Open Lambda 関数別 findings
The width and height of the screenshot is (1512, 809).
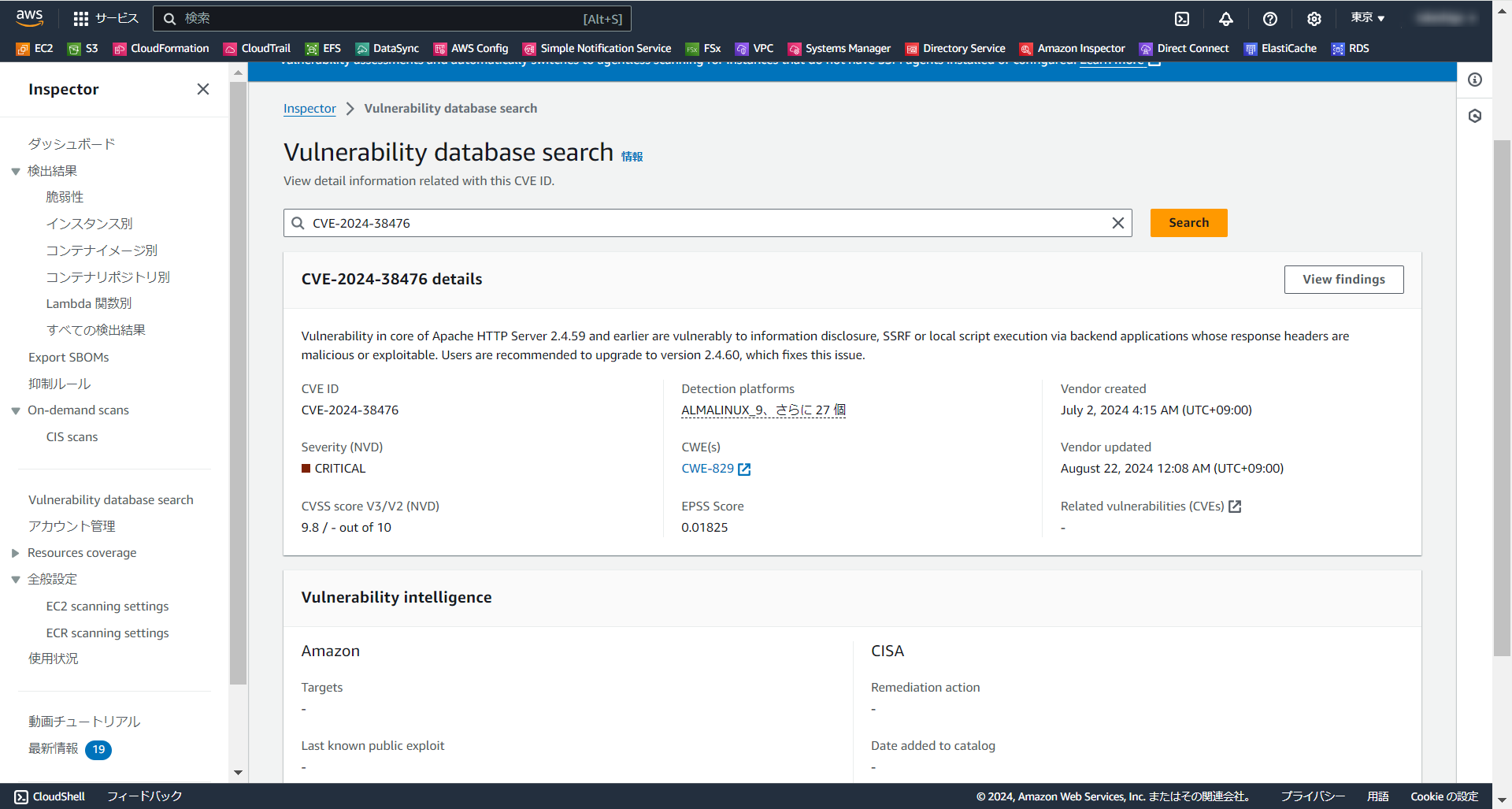coord(89,303)
